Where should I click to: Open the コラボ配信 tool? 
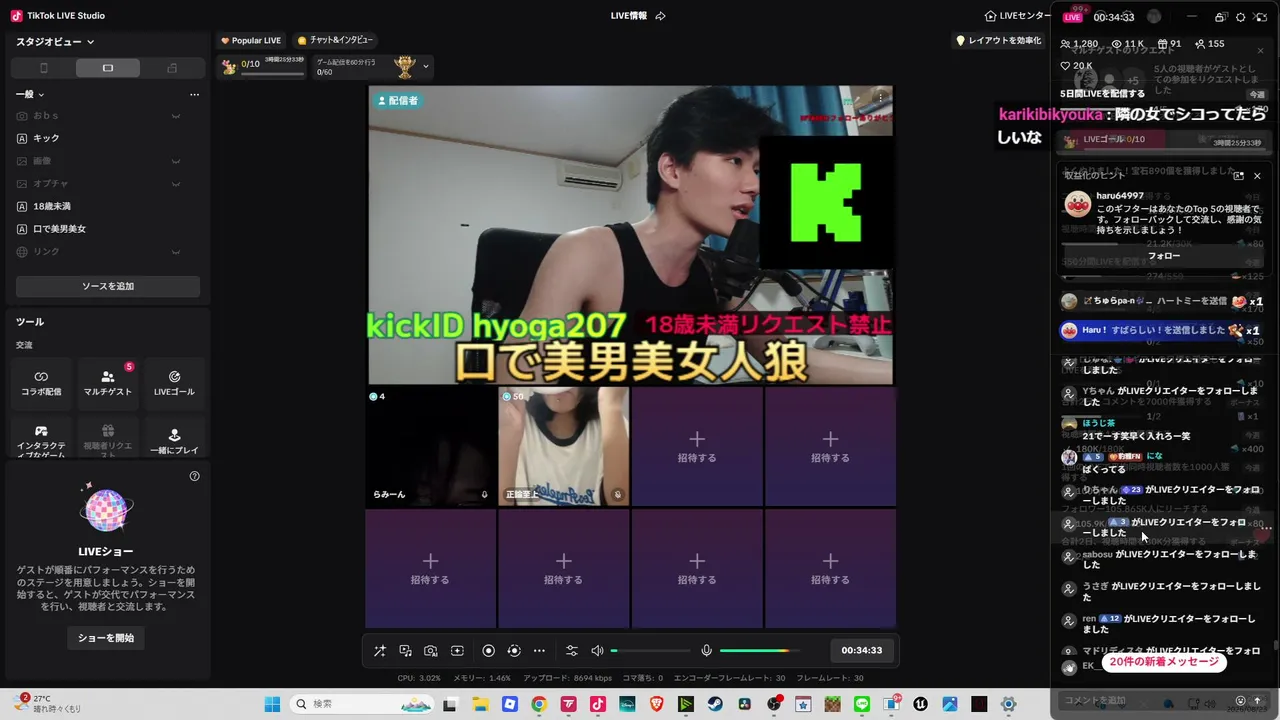[x=41, y=383]
